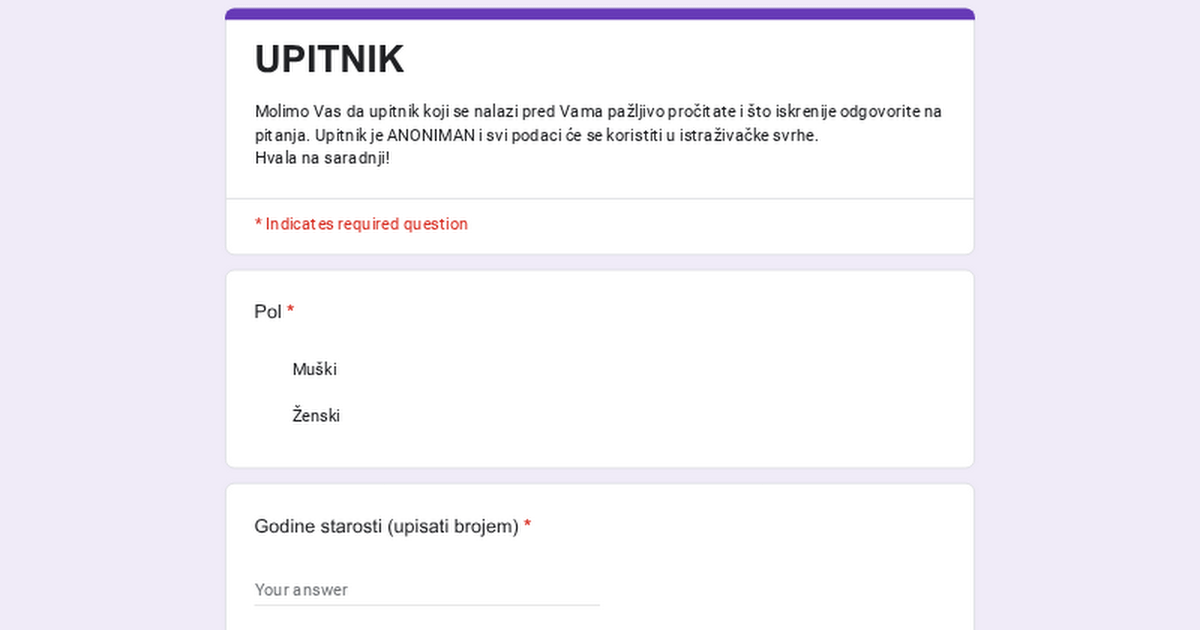Select the Ženski option
1200x630 pixels.
(x=316, y=416)
